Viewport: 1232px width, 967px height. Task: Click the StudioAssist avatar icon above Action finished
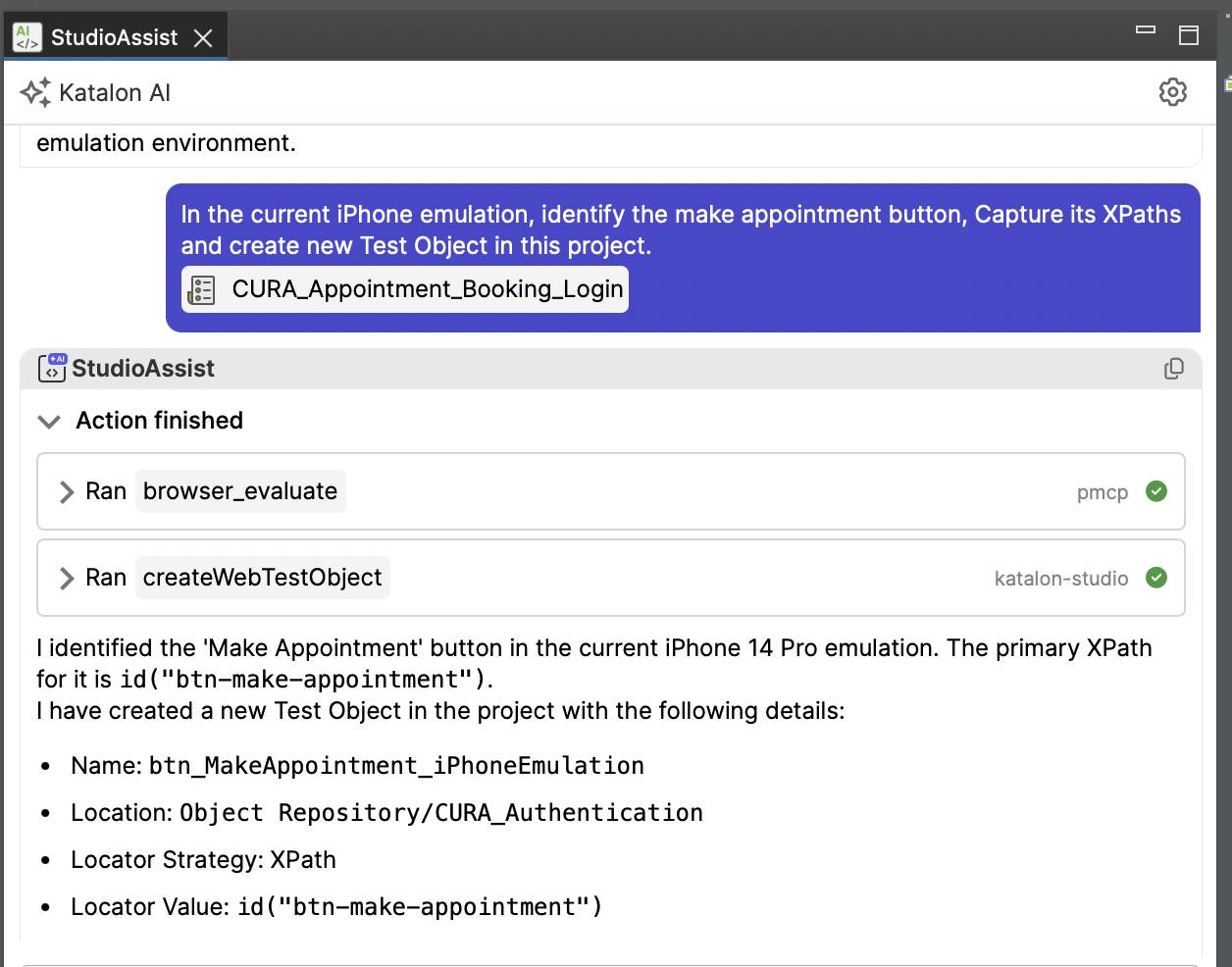pos(51,368)
